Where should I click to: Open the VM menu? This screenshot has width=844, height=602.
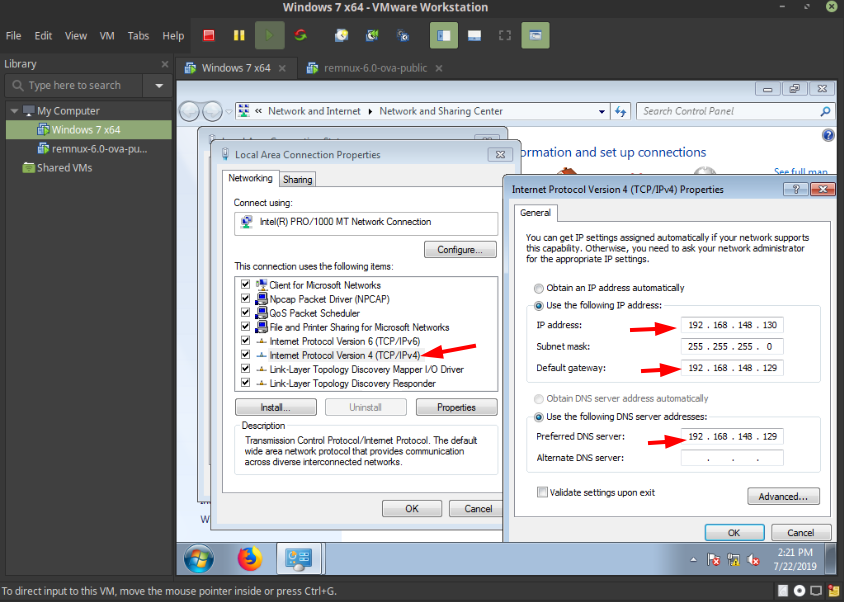pyautogui.click(x=107, y=36)
